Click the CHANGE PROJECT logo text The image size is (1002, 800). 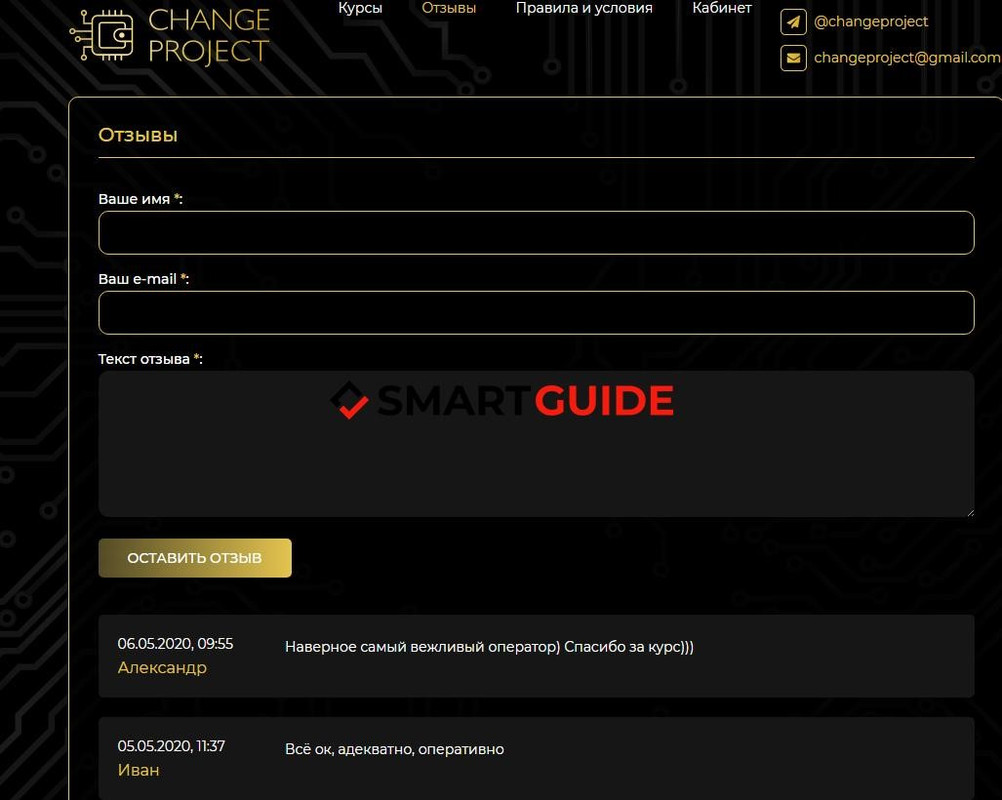[209, 36]
